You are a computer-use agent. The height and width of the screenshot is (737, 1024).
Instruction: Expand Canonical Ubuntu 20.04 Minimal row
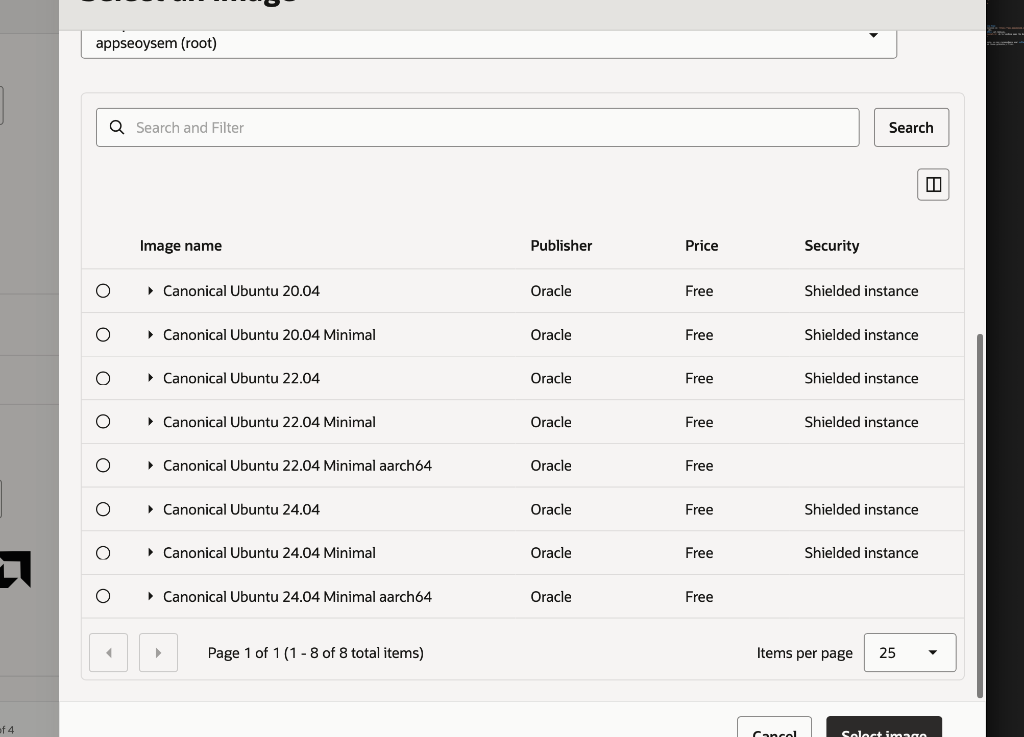(x=150, y=335)
